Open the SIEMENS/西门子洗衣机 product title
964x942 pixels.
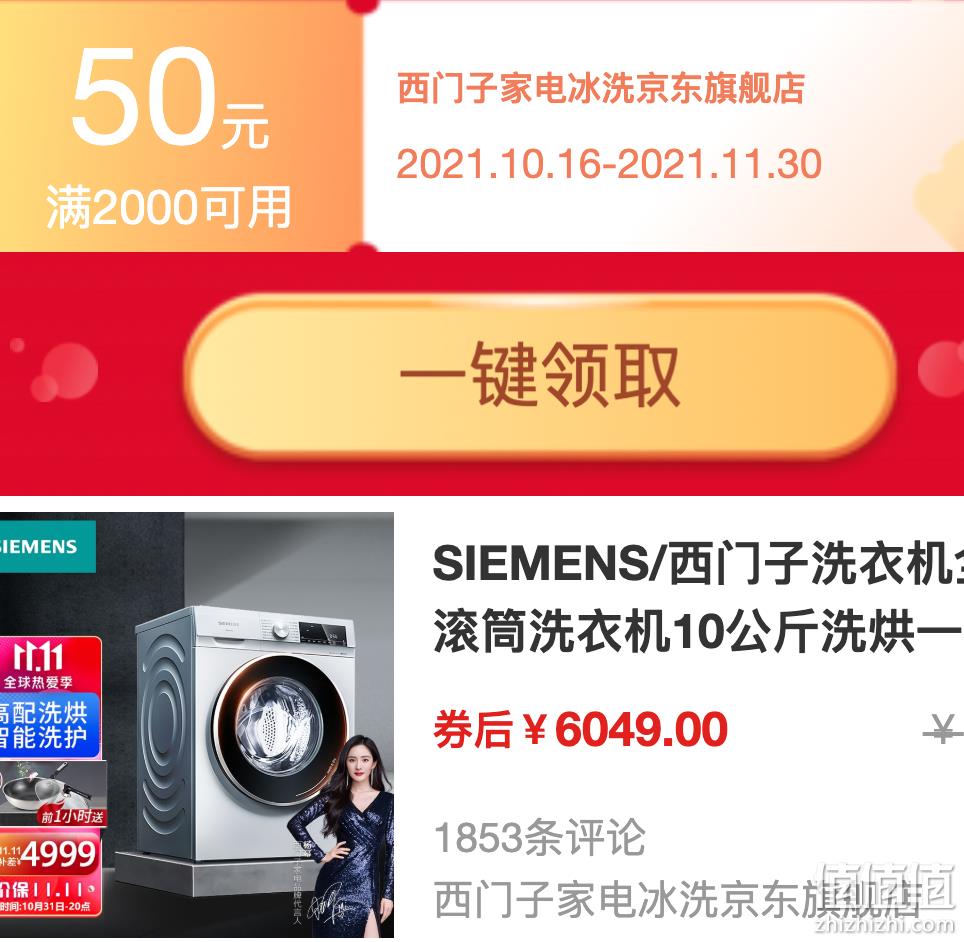pyautogui.click(x=698, y=598)
